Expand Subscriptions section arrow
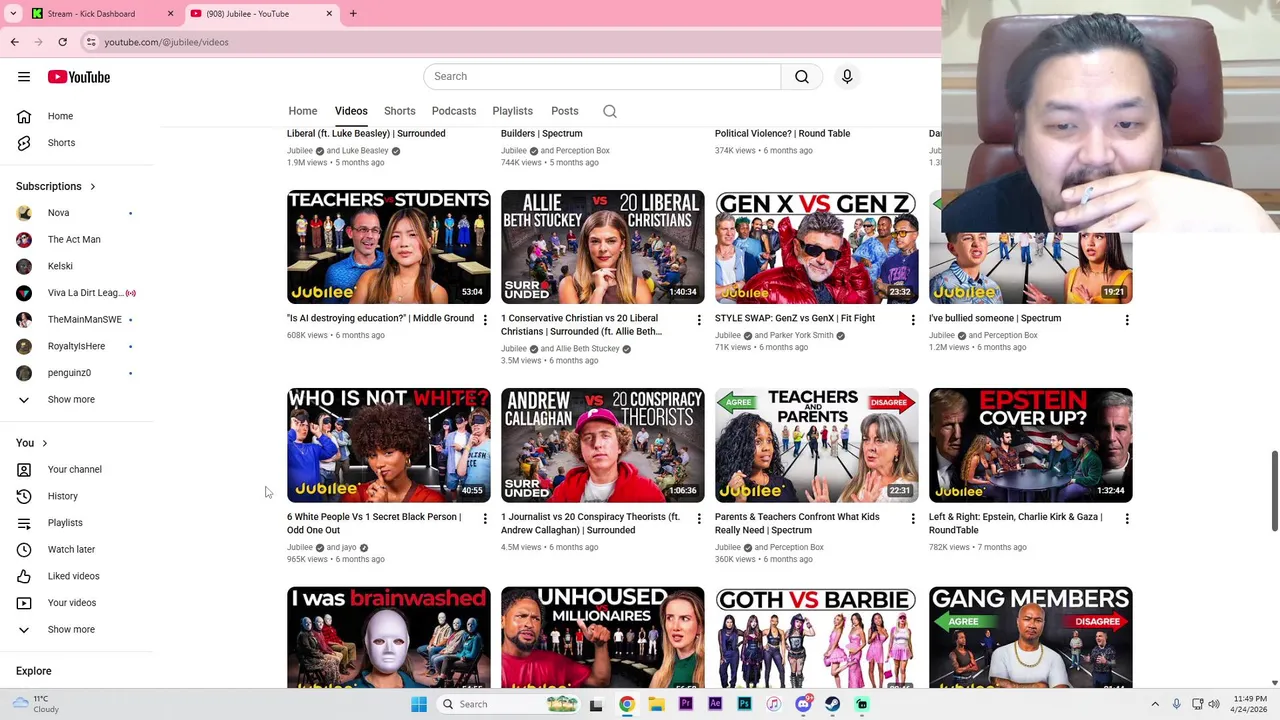 tap(92, 187)
